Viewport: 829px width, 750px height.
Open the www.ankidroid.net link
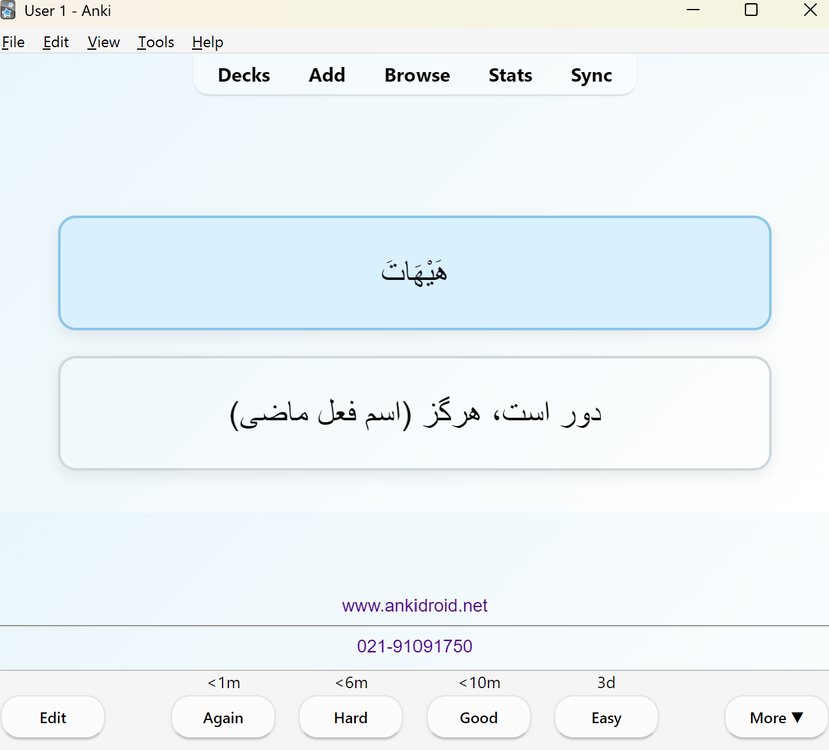(414, 605)
